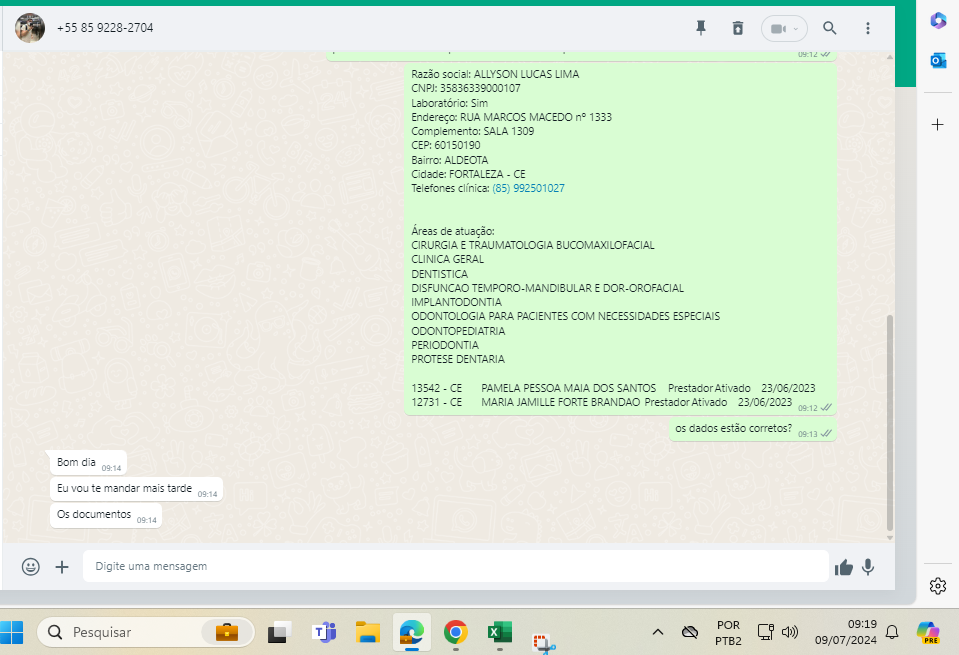Click the ODONTOPEDIATRIA line
This screenshot has height=655, width=959.
click(458, 331)
